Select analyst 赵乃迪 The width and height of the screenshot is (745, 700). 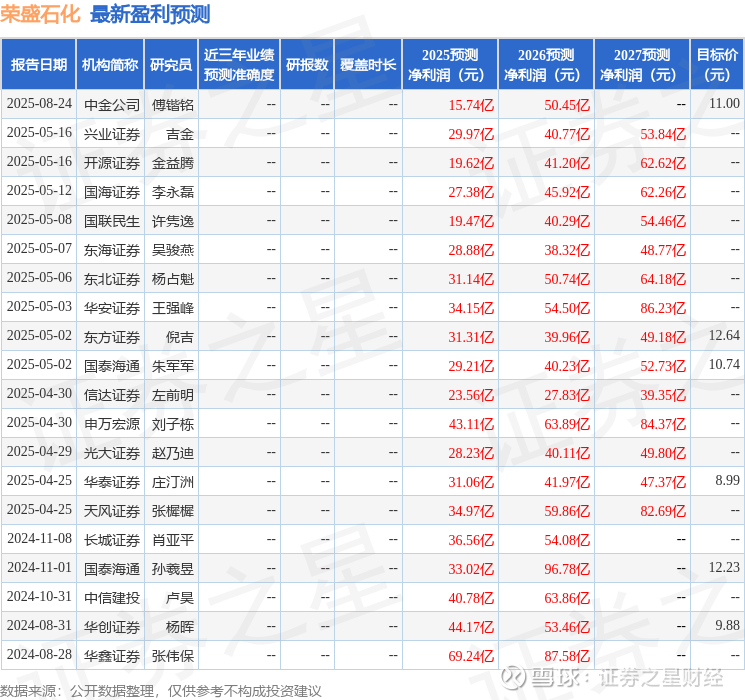coord(172,453)
